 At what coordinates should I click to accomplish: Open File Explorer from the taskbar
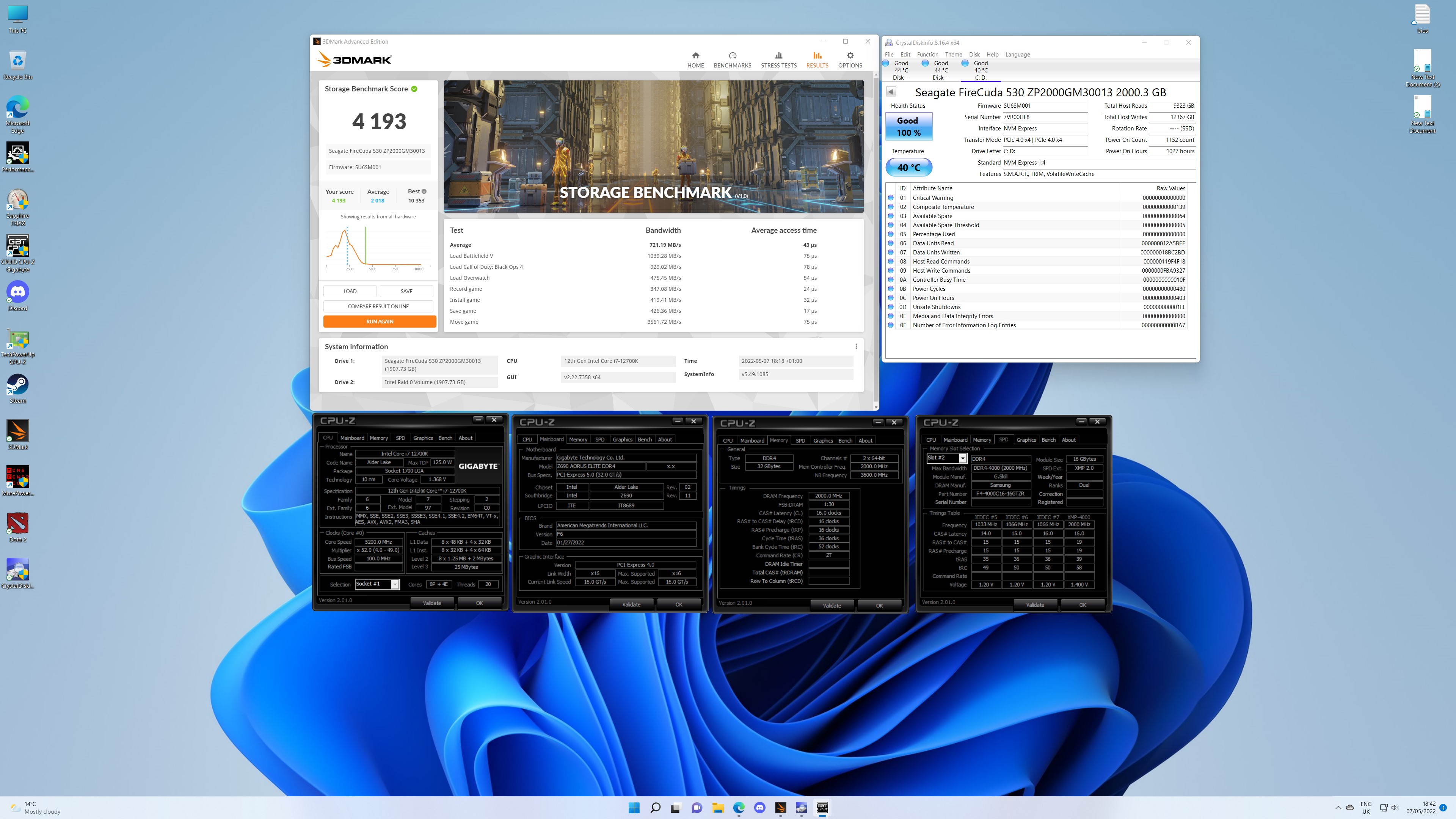[718, 808]
